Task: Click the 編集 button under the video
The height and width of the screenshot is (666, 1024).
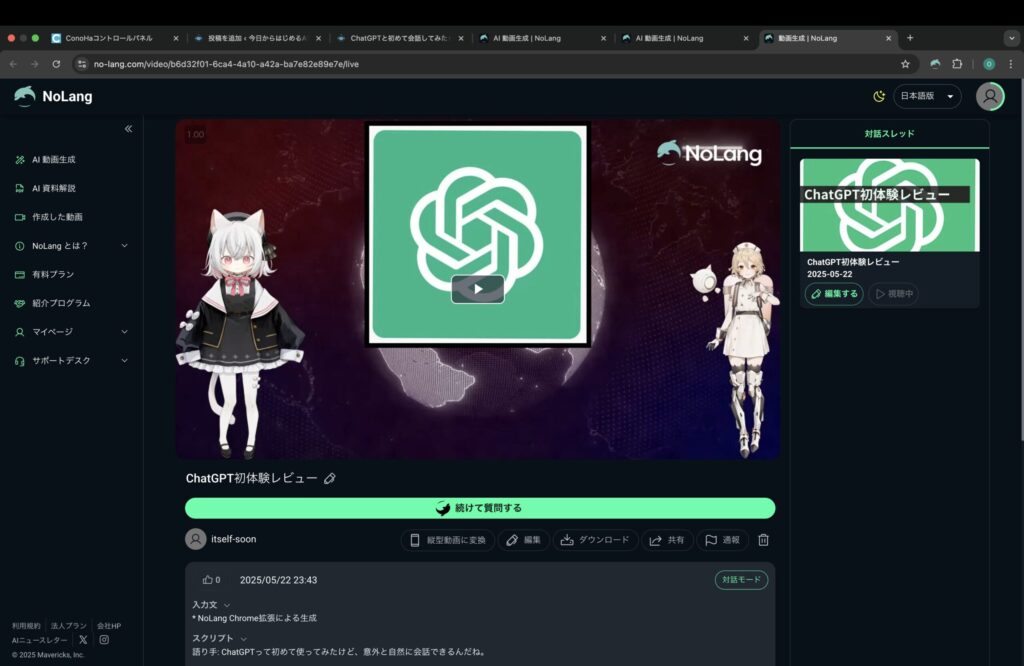Action: 523,540
